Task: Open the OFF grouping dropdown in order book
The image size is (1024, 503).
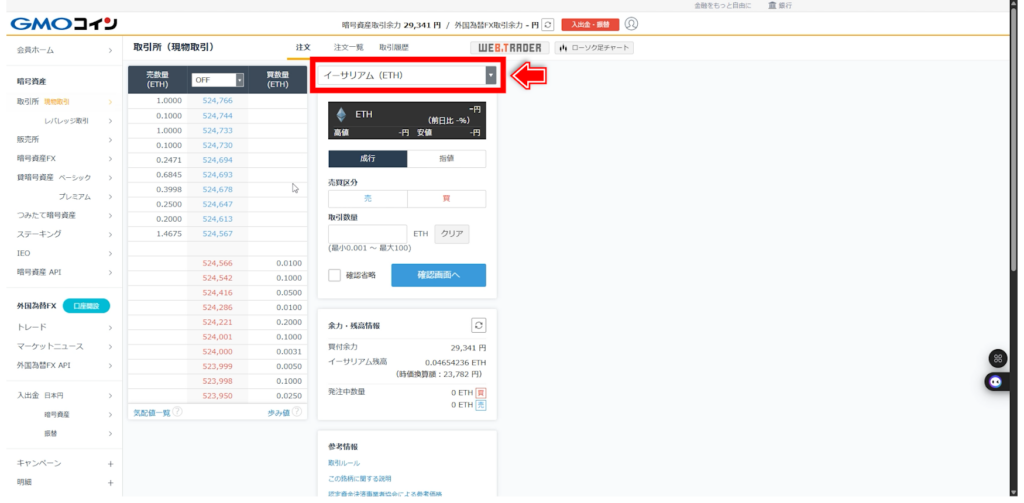Action: pyautogui.click(x=218, y=80)
